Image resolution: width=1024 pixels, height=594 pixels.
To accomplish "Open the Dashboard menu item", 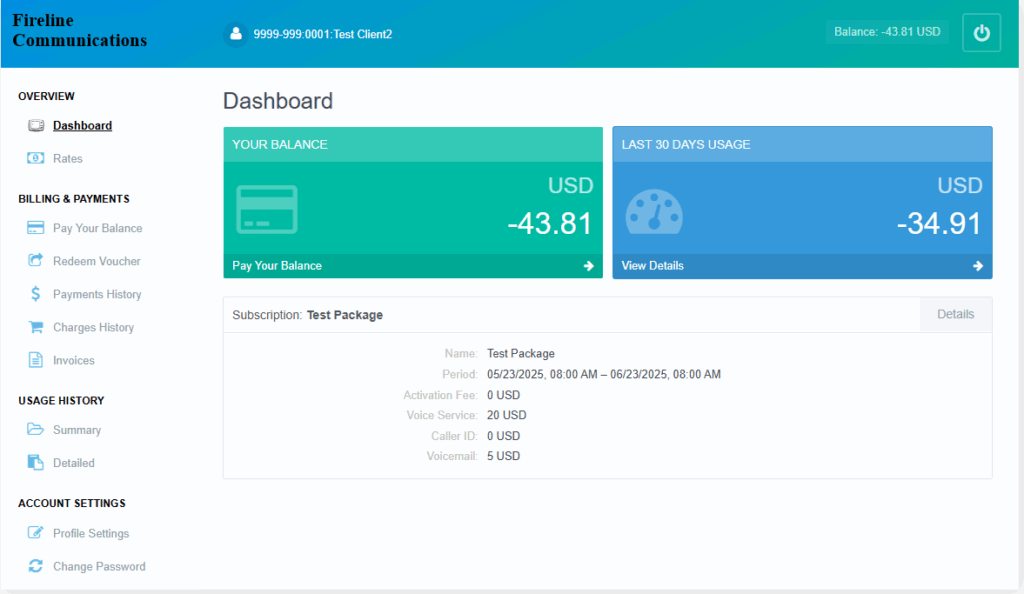I will [82, 125].
